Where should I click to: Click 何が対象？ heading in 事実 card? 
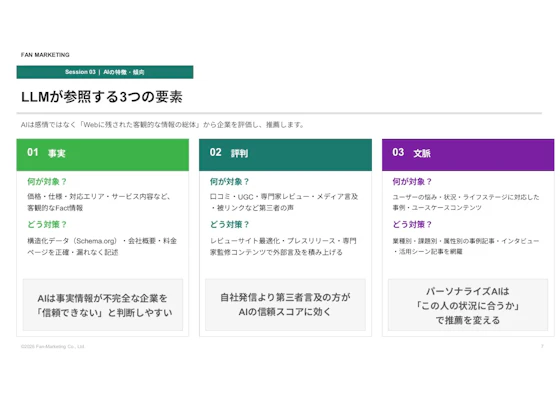coord(47,182)
